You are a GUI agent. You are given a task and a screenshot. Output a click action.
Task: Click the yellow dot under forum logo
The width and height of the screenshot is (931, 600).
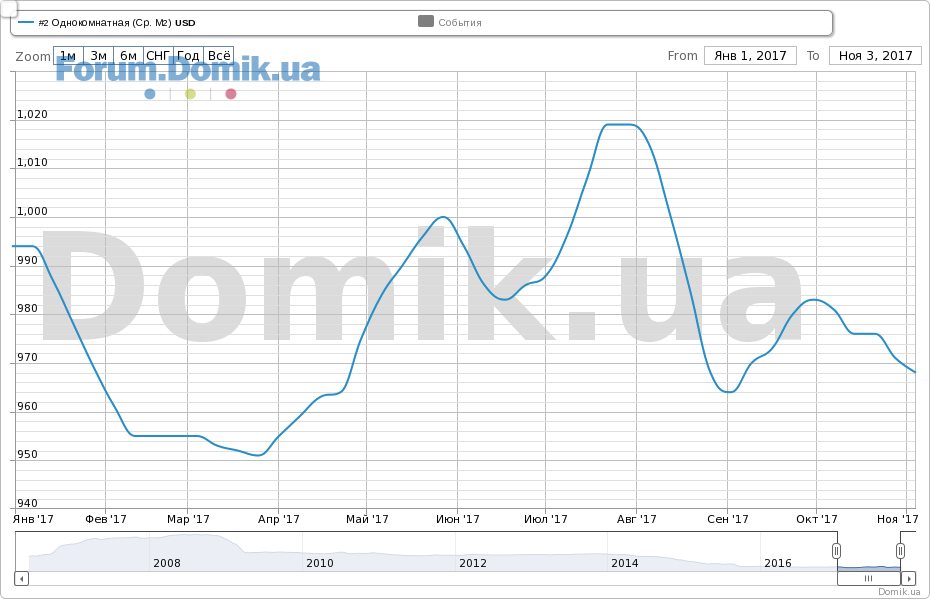[x=190, y=94]
